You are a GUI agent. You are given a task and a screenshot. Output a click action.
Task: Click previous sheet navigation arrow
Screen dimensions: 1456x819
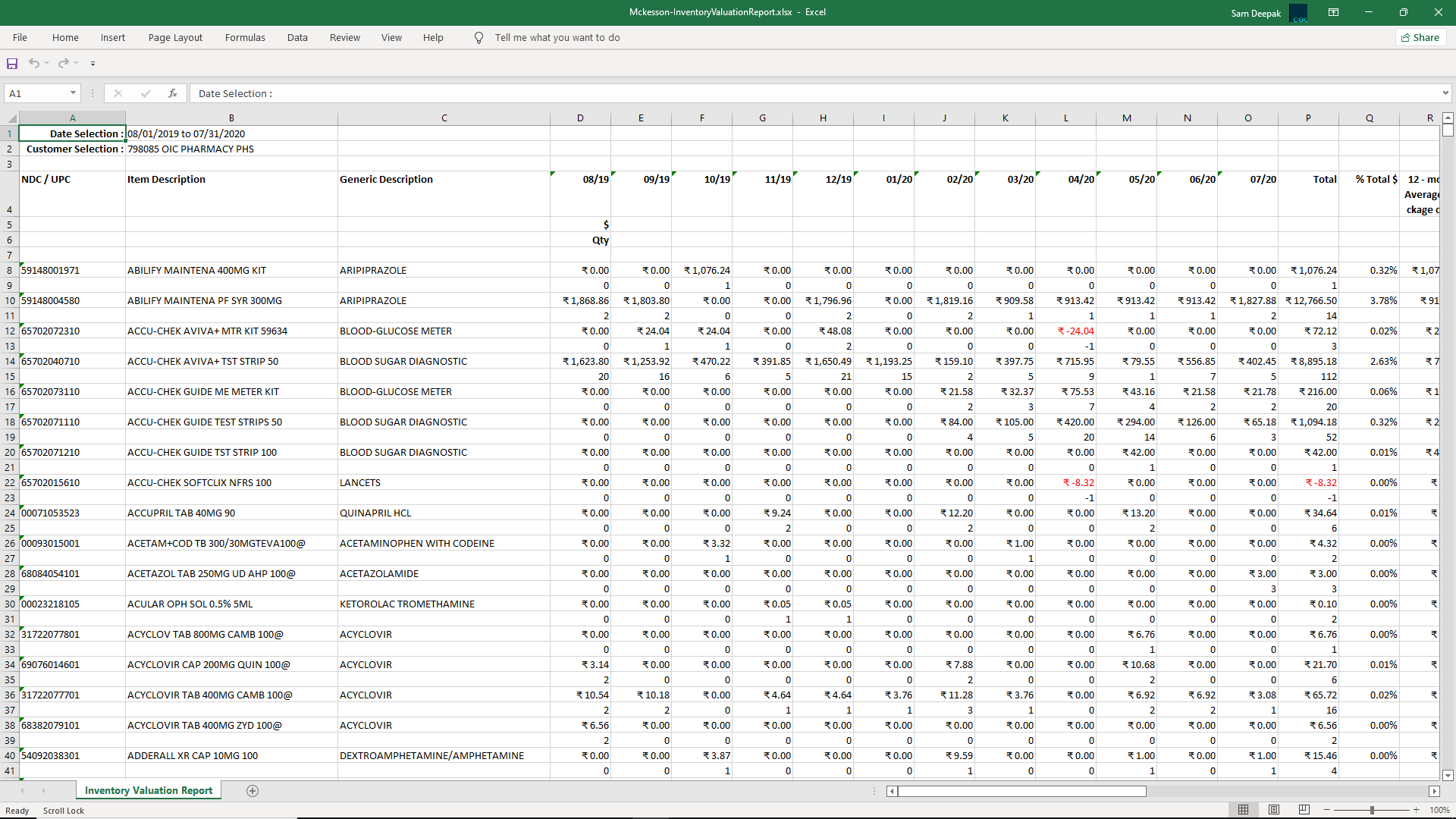point(22,791)
